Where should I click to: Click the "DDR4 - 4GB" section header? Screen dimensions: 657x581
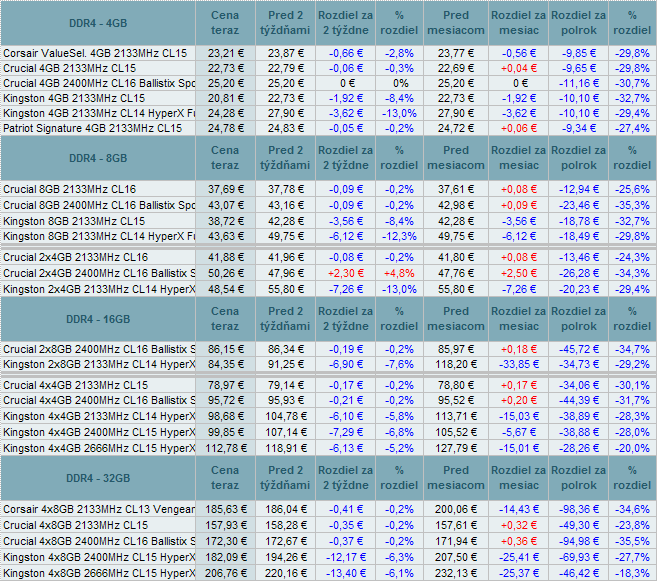click(x=98, y=23)
